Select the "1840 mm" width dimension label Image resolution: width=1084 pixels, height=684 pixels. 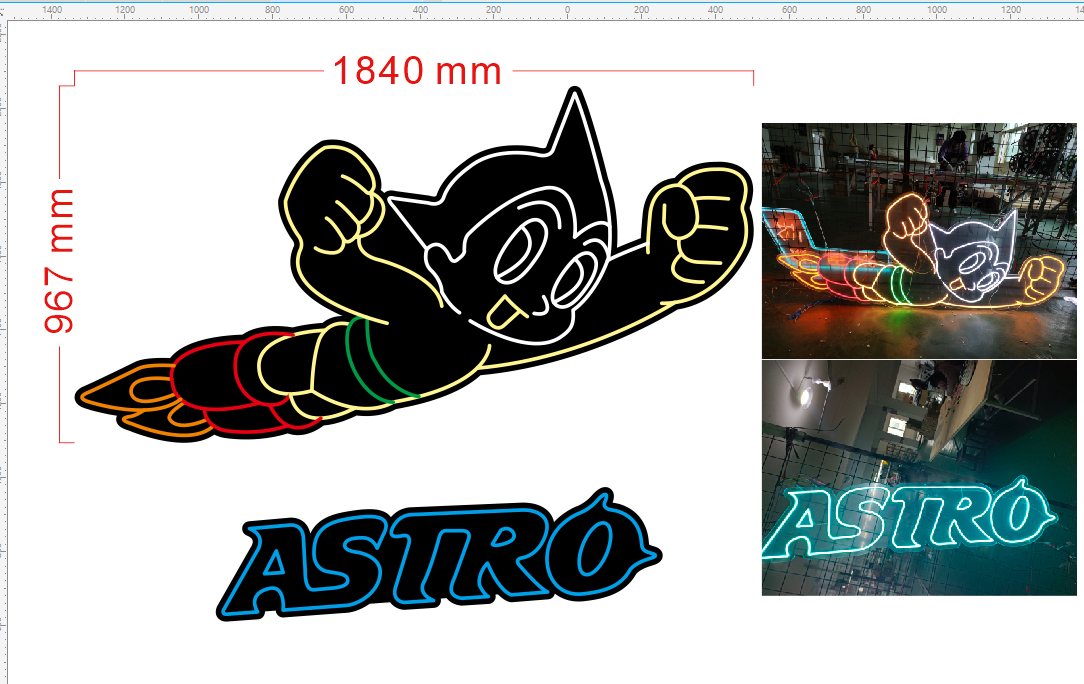417,71
